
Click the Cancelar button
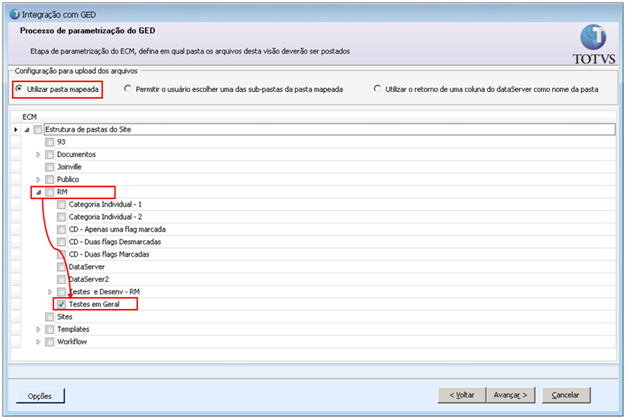(566, 395)
